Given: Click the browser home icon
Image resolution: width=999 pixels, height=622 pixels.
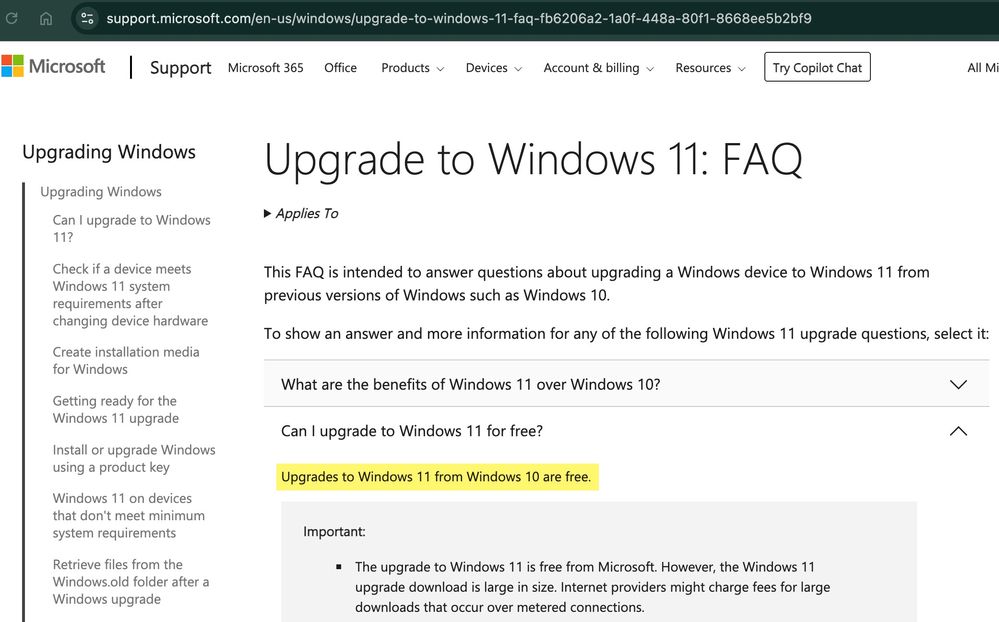Looking at the screenshot, I should 46,18.
